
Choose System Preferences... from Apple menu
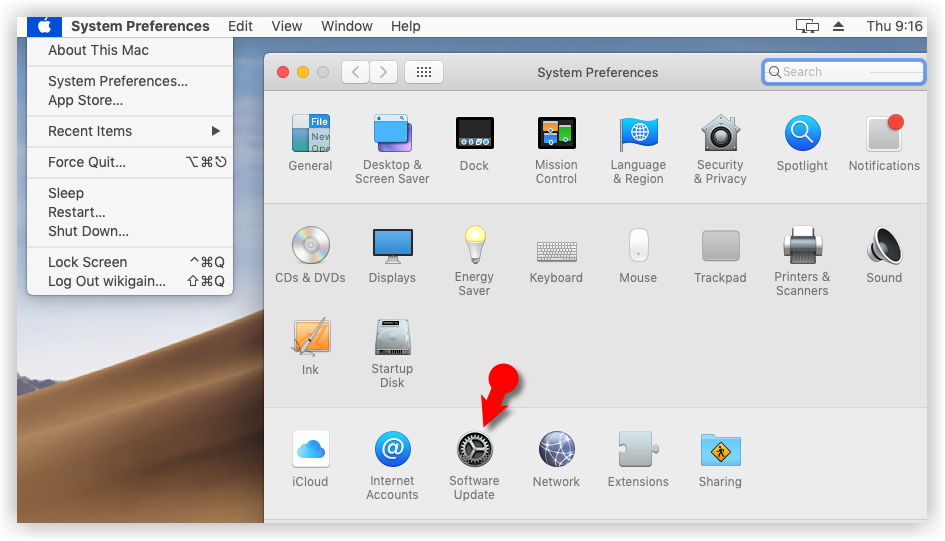click(x=130, y=81)
